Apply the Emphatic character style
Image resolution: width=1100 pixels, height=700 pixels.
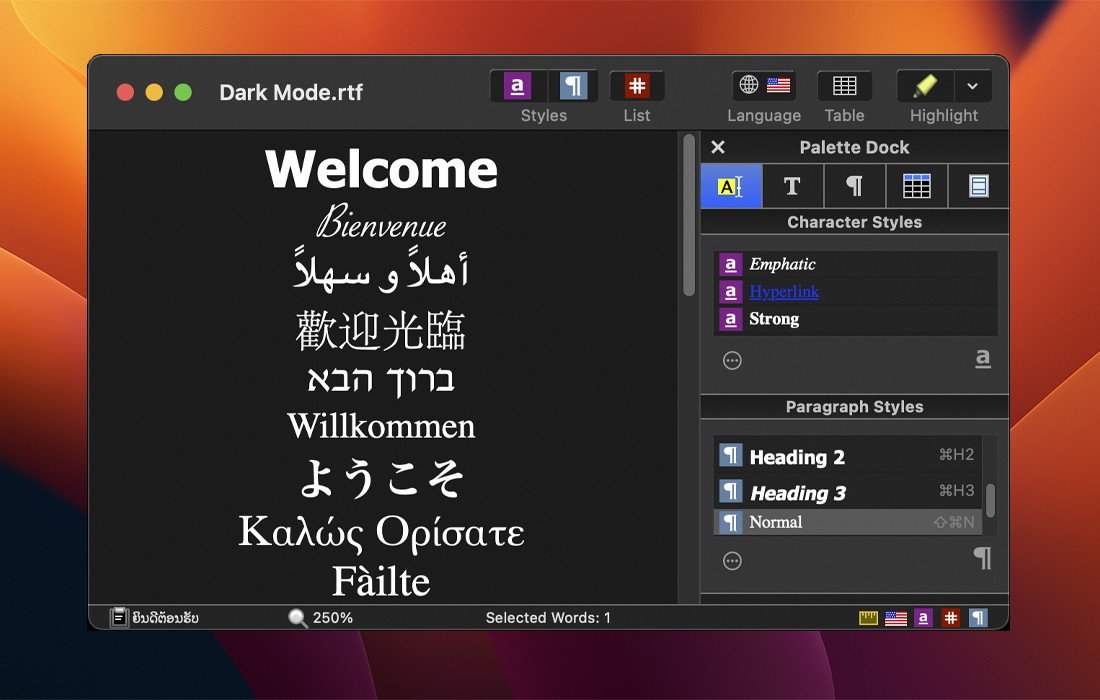coord(782,265)
